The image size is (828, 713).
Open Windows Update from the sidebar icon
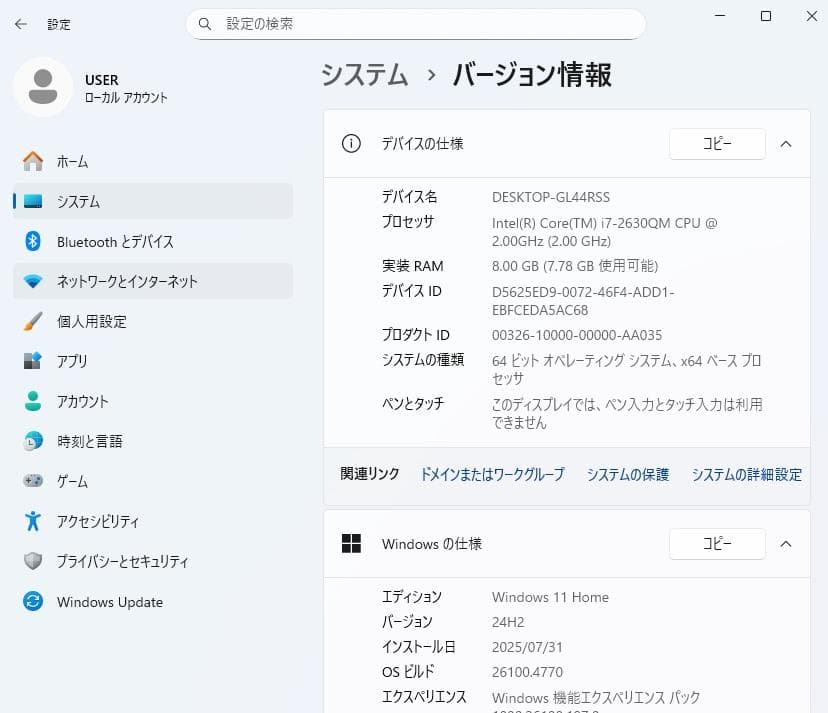click(31, 601)
